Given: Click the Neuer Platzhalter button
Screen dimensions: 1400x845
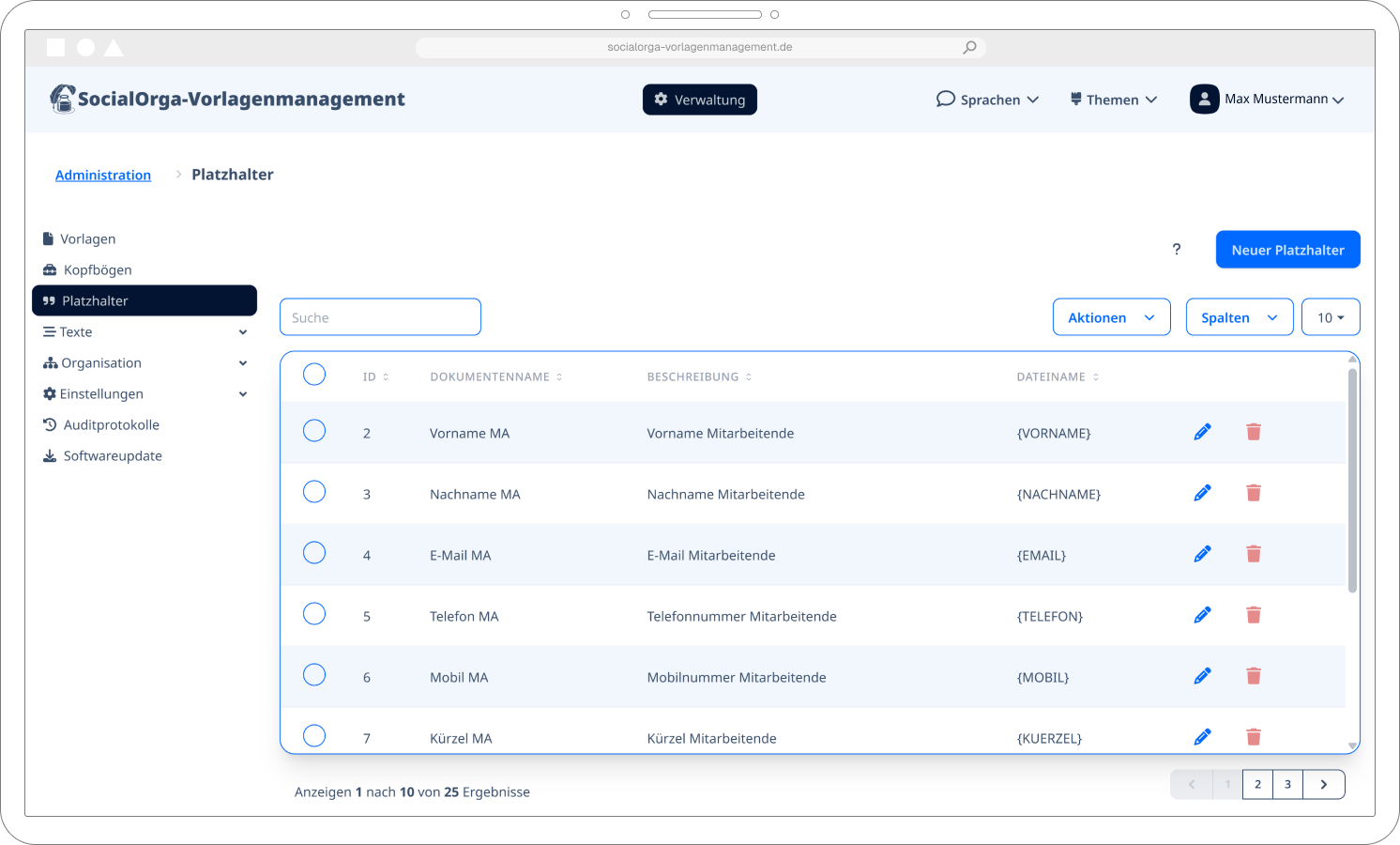Looking at the screenshot, I should pyautogui.click(x=1287, y=249).
